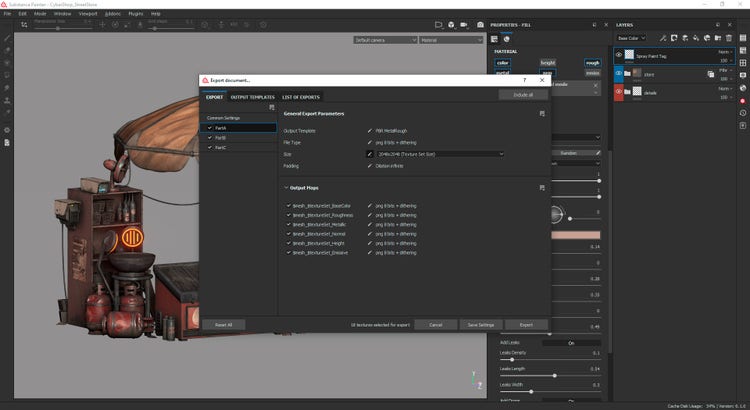Click the edit pencil icon beside Output Template

pos(369,131)
